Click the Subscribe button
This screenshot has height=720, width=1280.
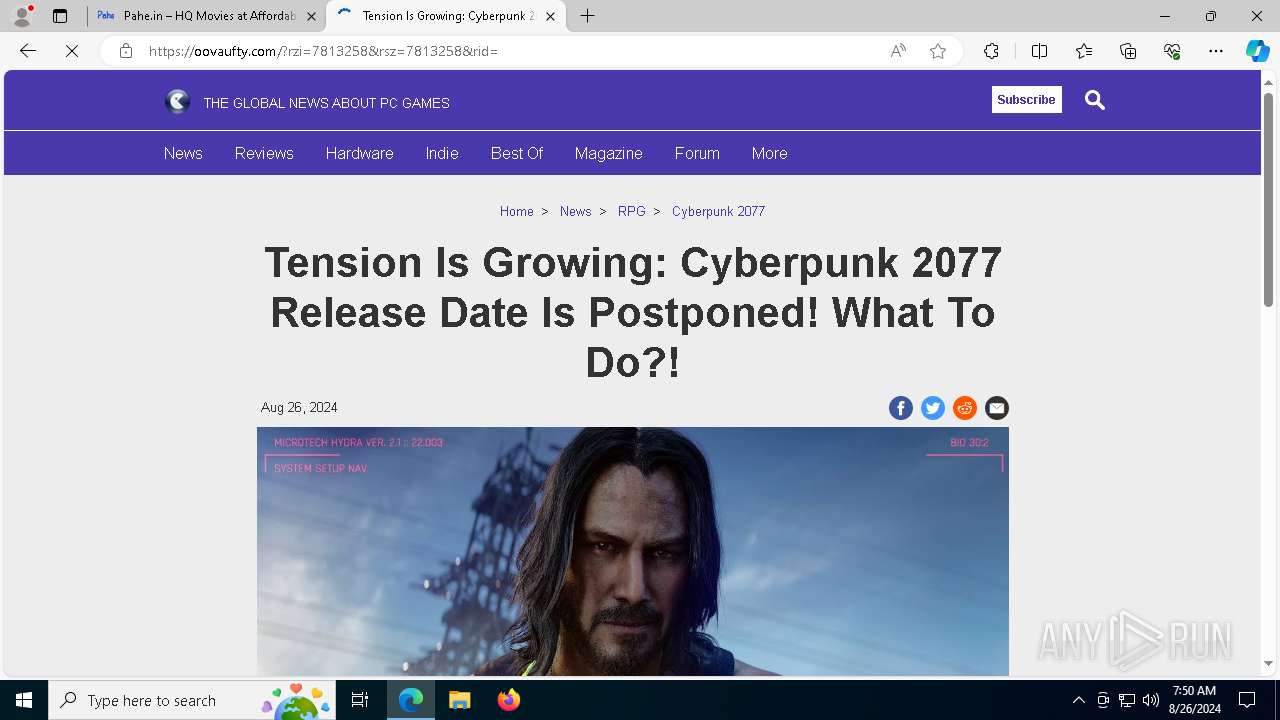click(1026, 100)
